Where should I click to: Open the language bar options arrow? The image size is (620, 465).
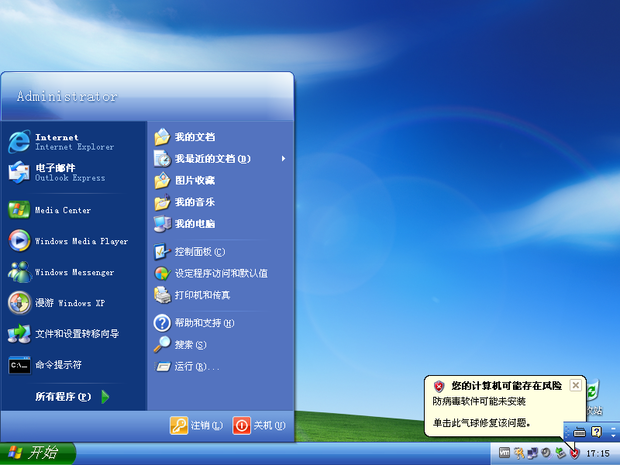[613, 436]
